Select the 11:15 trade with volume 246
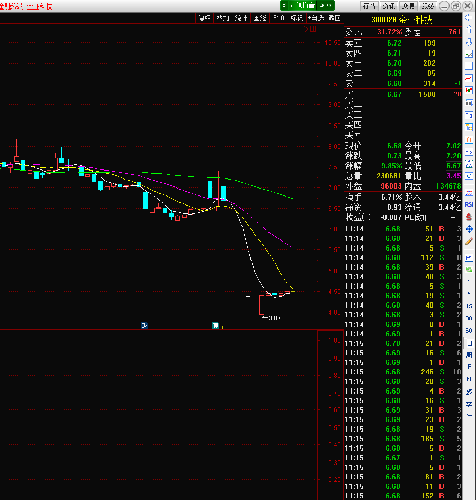The image size is (476, 500). (x=403, y=372)
